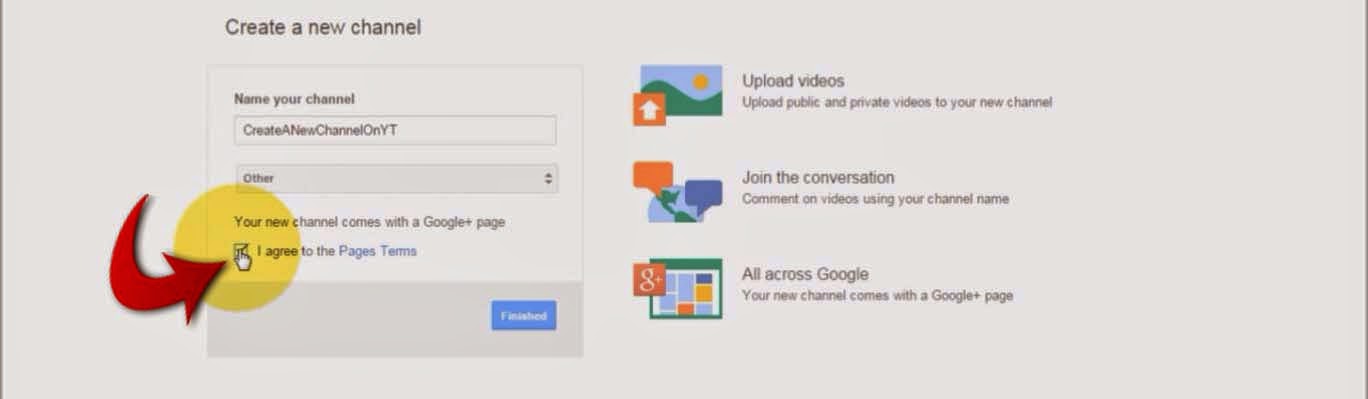The height and width of the screenshot is (399, 1368).
Task: Open the Pages Terms link
Action: click(378, 251)
